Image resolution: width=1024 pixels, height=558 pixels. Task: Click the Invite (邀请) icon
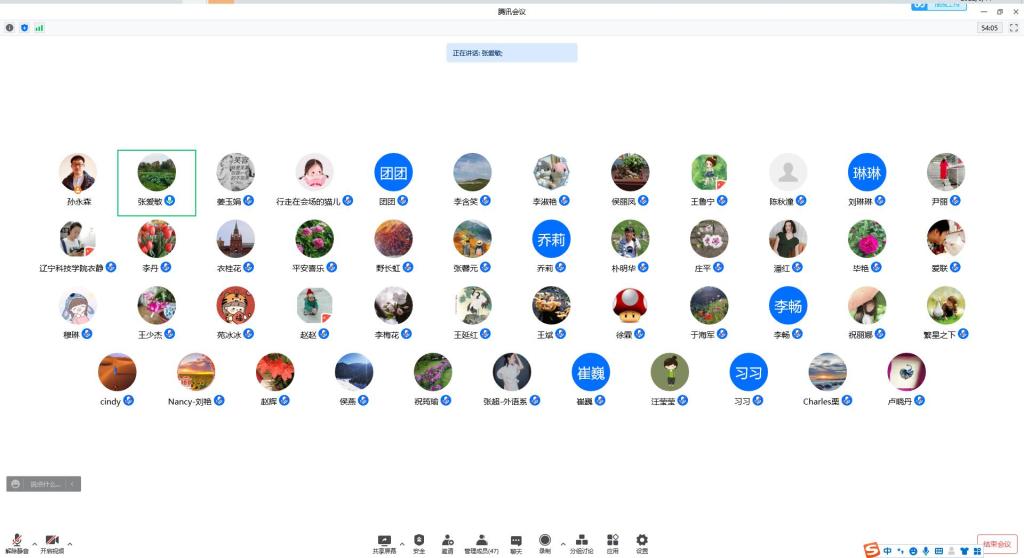click(447, 541)
